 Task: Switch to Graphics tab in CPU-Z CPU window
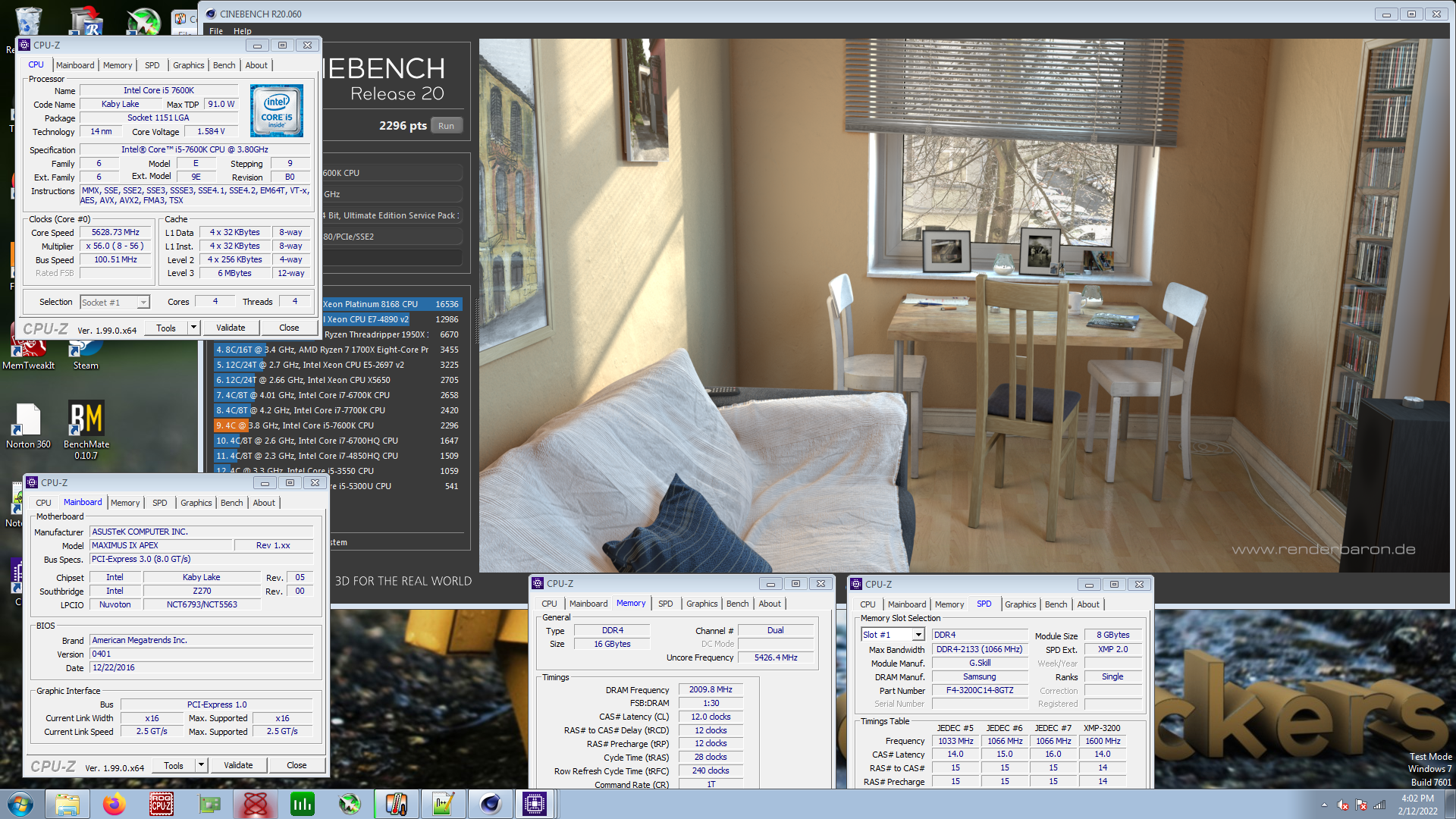(188, 65)
